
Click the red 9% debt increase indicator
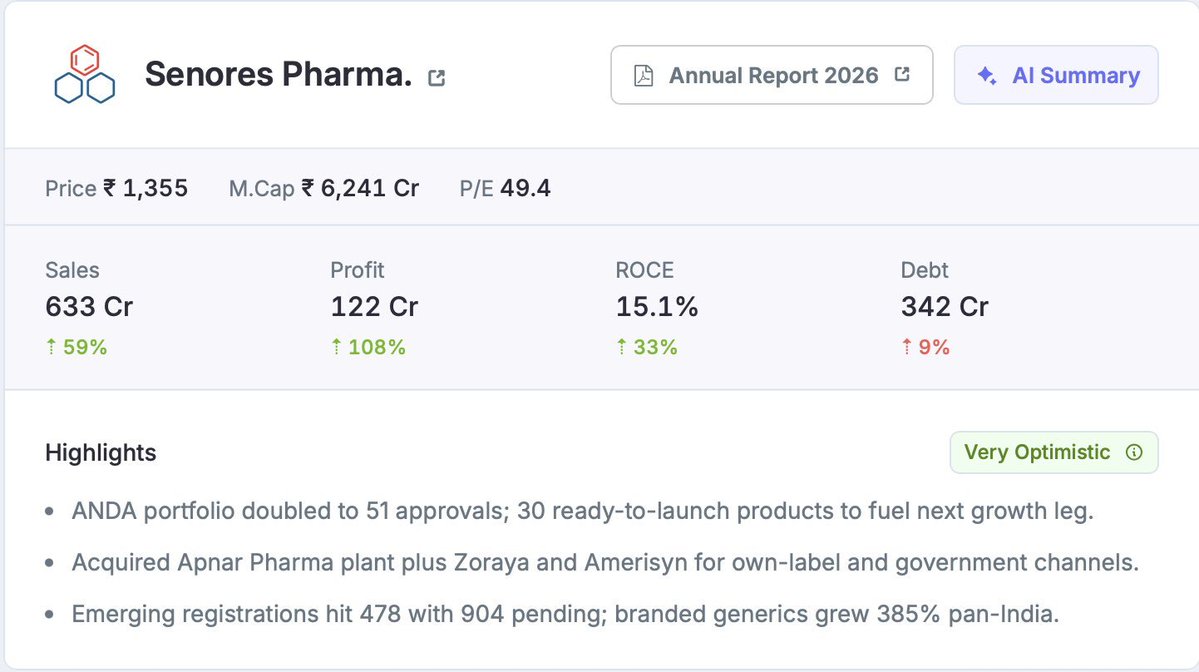925,347
